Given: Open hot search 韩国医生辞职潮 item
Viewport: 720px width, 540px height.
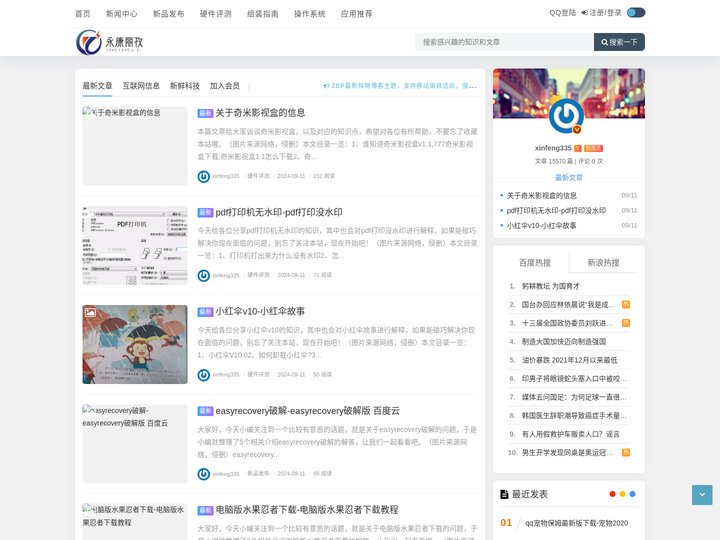Looking at the screenshot, I should [574, 416].
